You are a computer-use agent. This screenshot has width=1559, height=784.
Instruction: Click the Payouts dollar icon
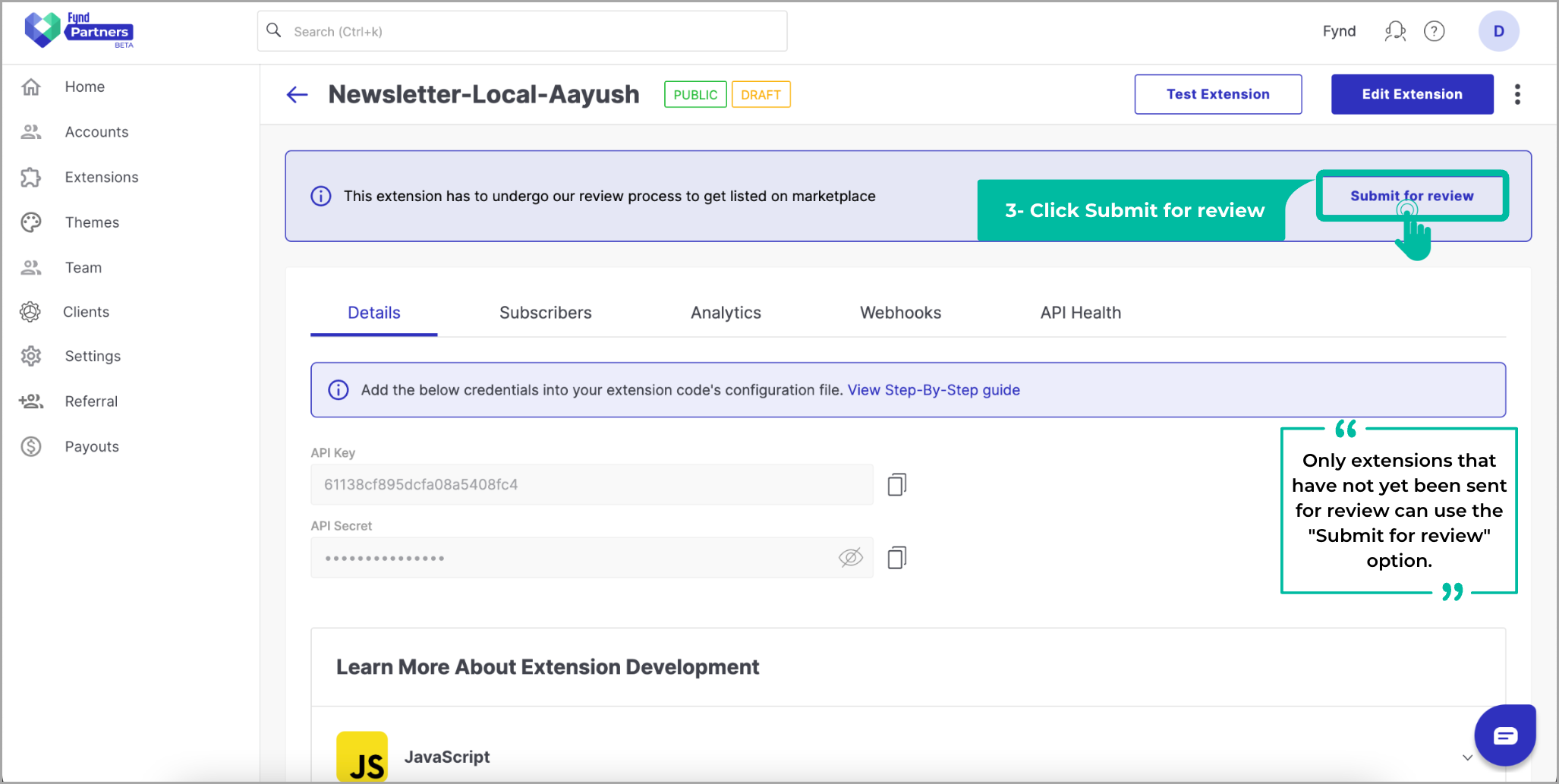coord(31,446)
